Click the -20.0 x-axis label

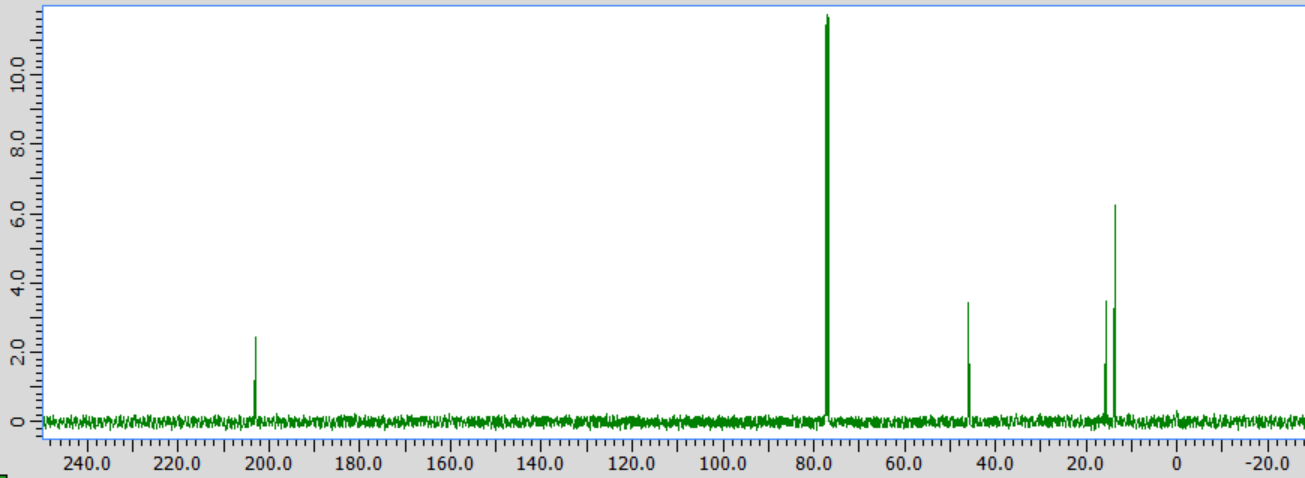click(x=1267, y=464)
